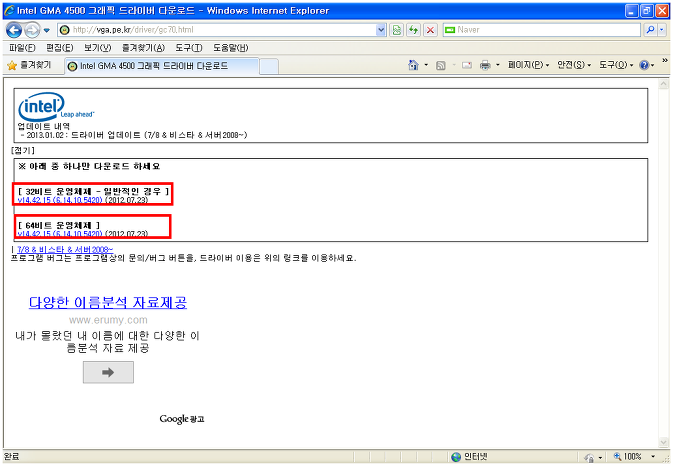Click the Intel logo image

coord(56,106)
